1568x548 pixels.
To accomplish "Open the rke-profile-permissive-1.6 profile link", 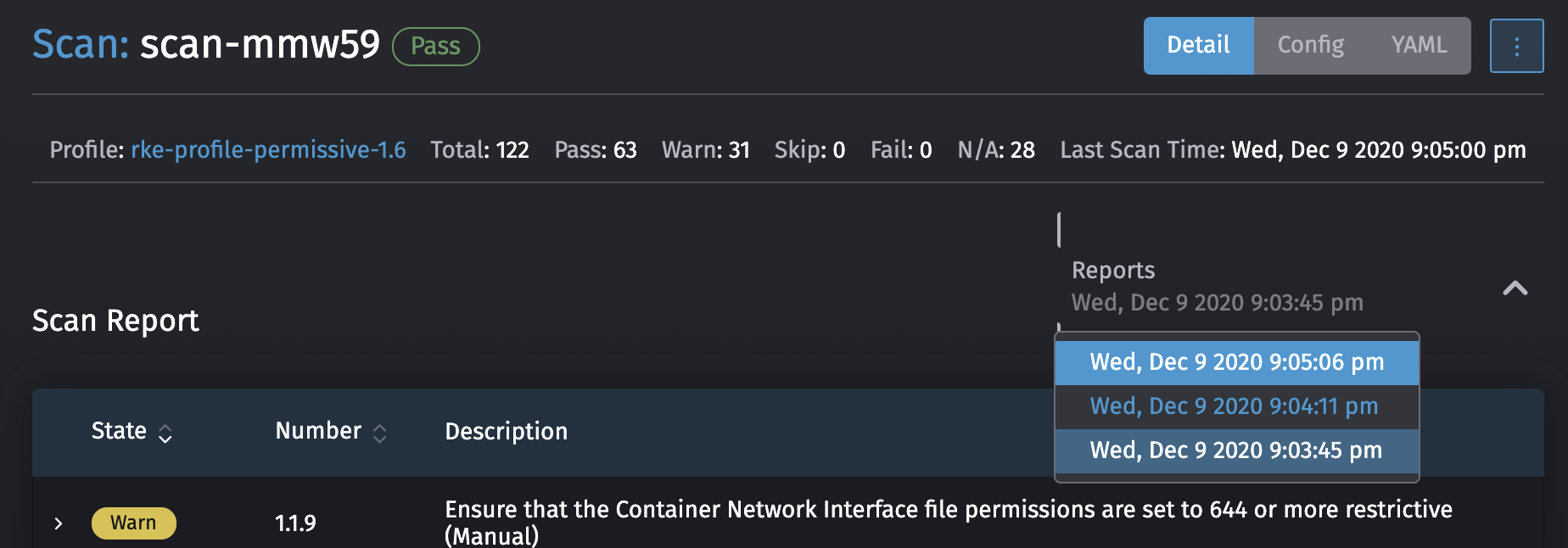I will click(267, 149).
